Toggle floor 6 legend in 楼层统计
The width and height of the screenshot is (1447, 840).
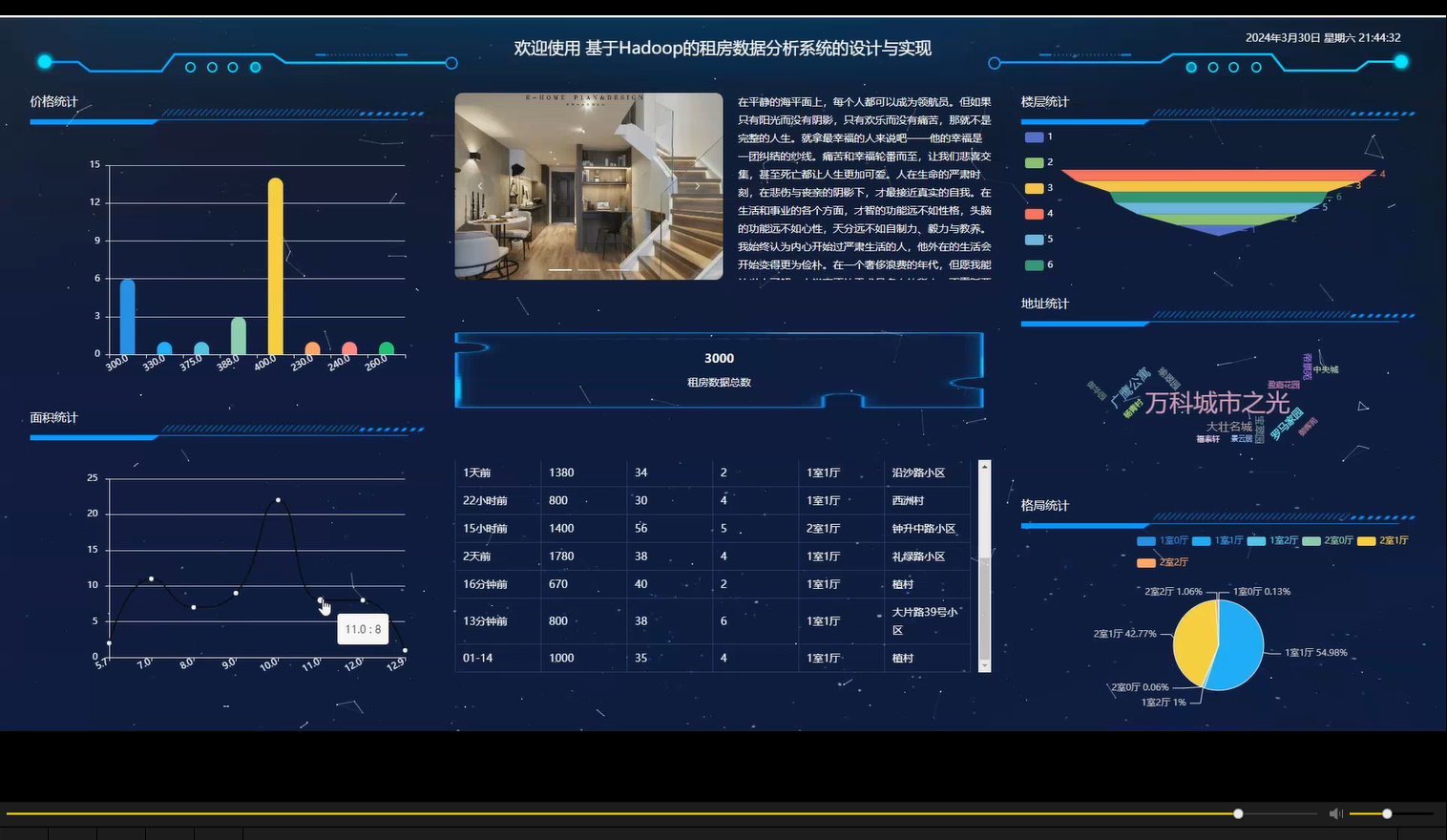[x=1035, y=264]
